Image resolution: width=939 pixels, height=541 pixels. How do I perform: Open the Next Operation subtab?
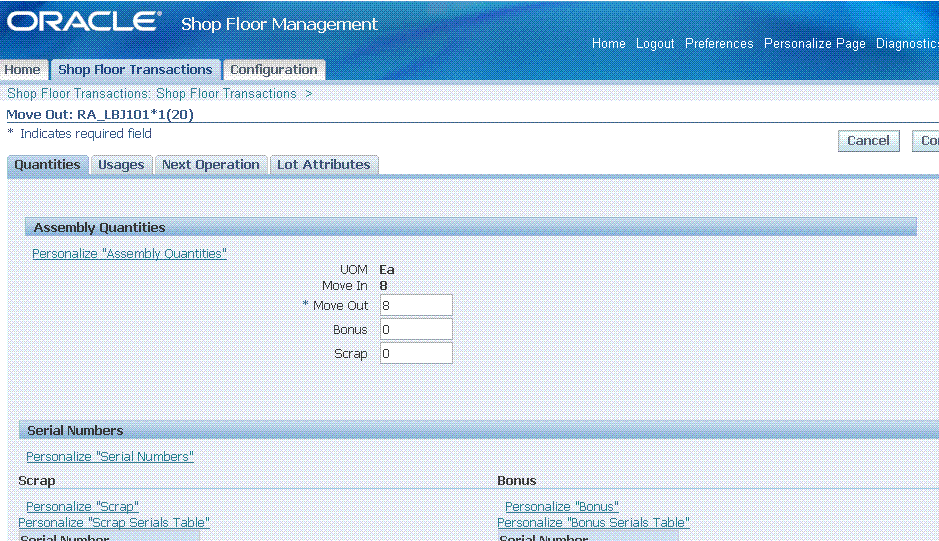211,165
